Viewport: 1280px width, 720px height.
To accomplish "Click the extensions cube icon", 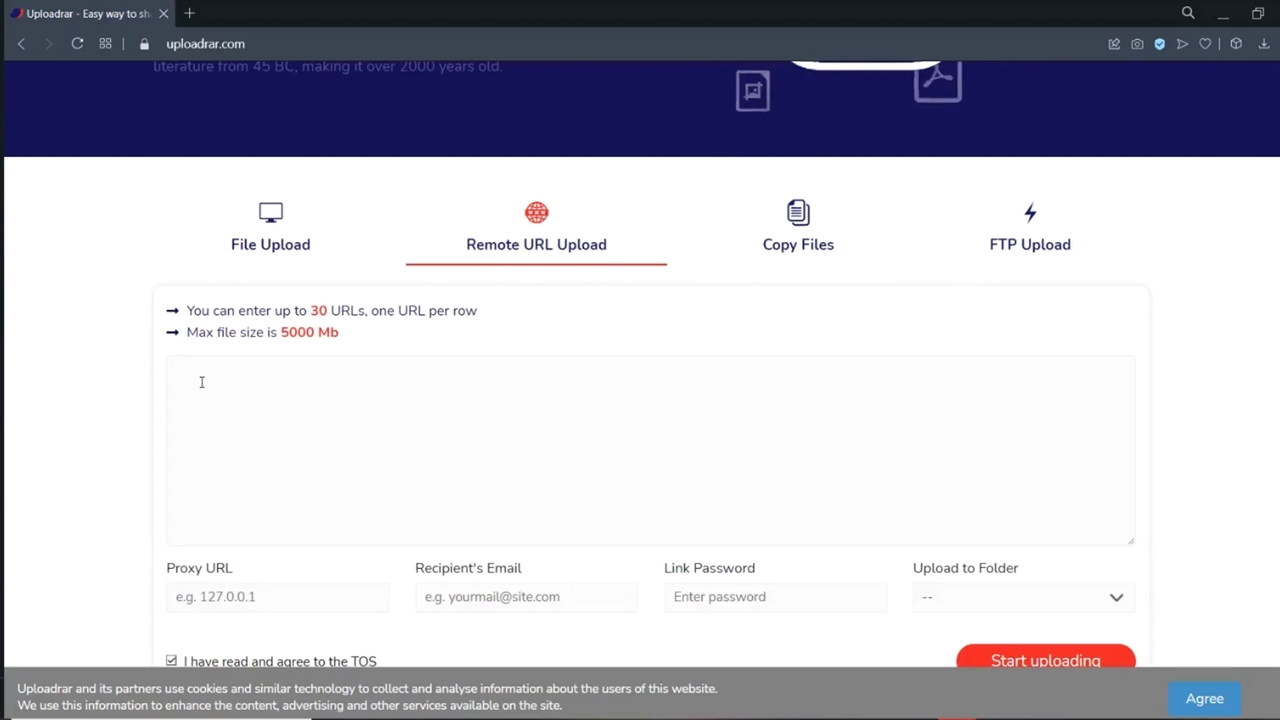I will [x=1236, y=44].
